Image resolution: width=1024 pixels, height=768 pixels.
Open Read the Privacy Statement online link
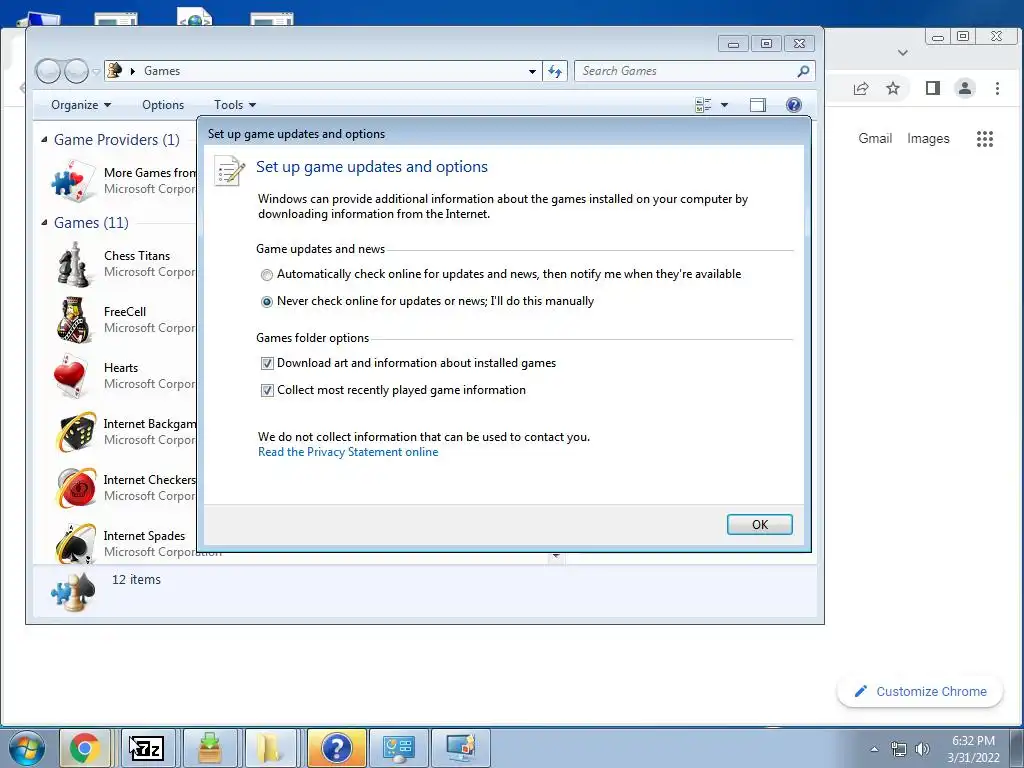(x=348, y=452)
